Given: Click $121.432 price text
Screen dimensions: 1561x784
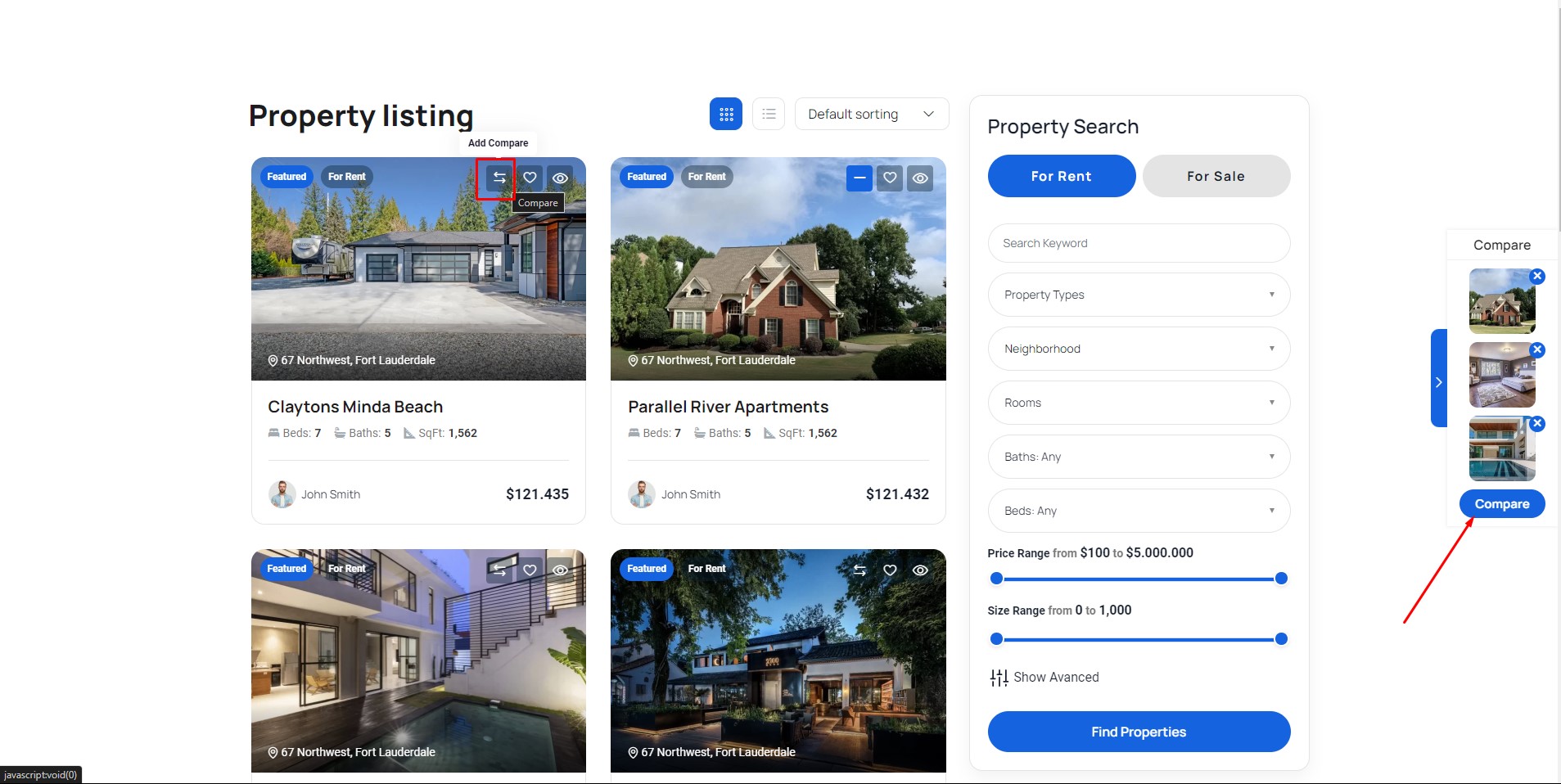Looking at the screenshot, I should click(897, 494).
